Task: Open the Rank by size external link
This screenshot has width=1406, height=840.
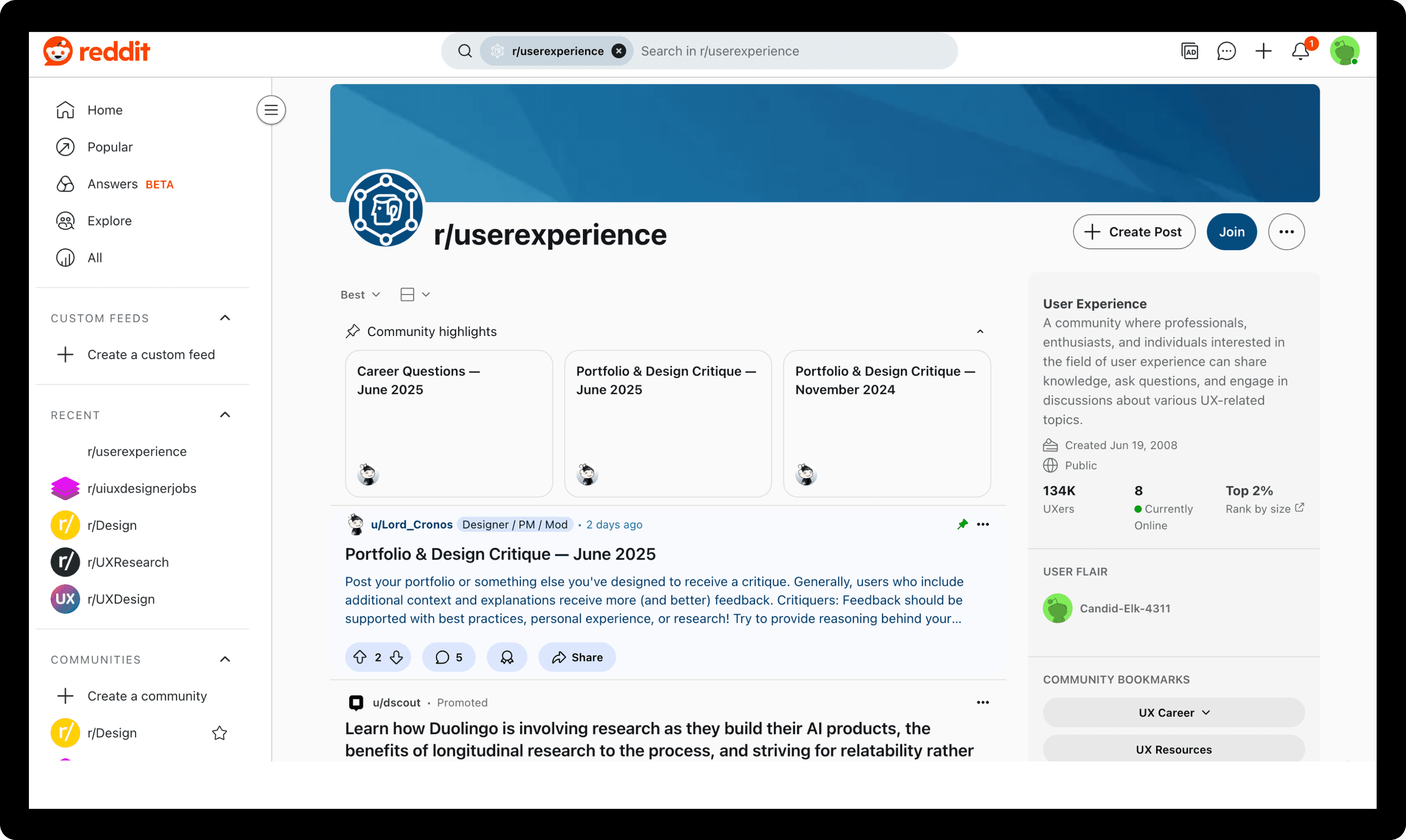Action: (1265, 509)
